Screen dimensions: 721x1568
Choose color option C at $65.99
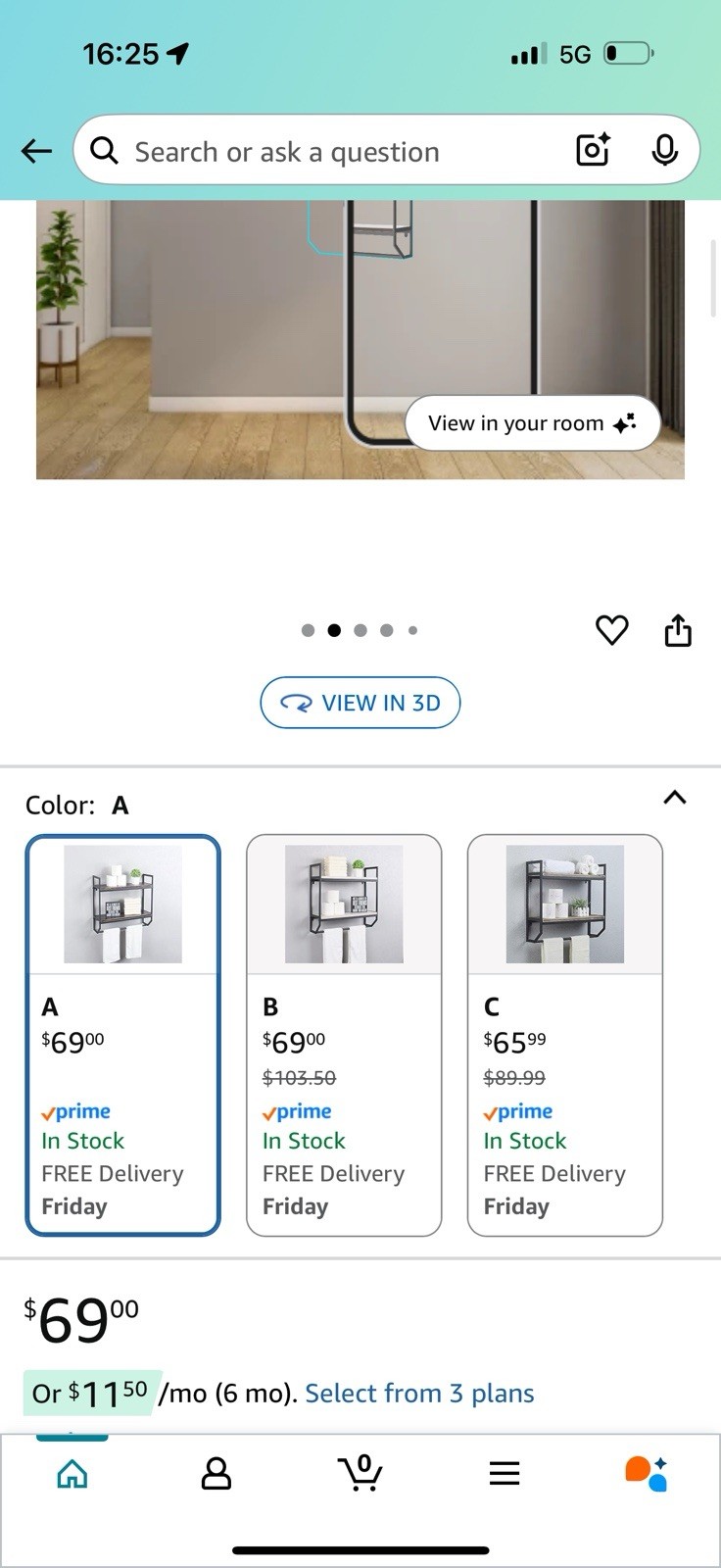pyautogui.click(x=565, y=1035)
